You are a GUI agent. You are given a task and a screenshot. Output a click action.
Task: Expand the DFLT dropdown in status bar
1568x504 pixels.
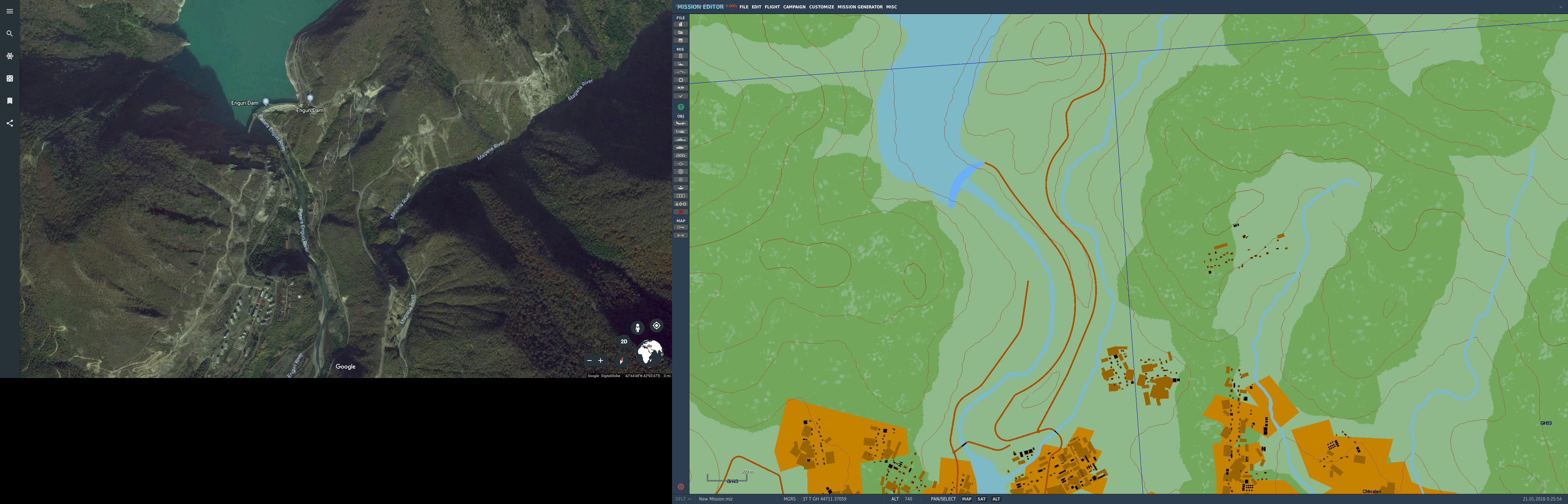(683, 499)
